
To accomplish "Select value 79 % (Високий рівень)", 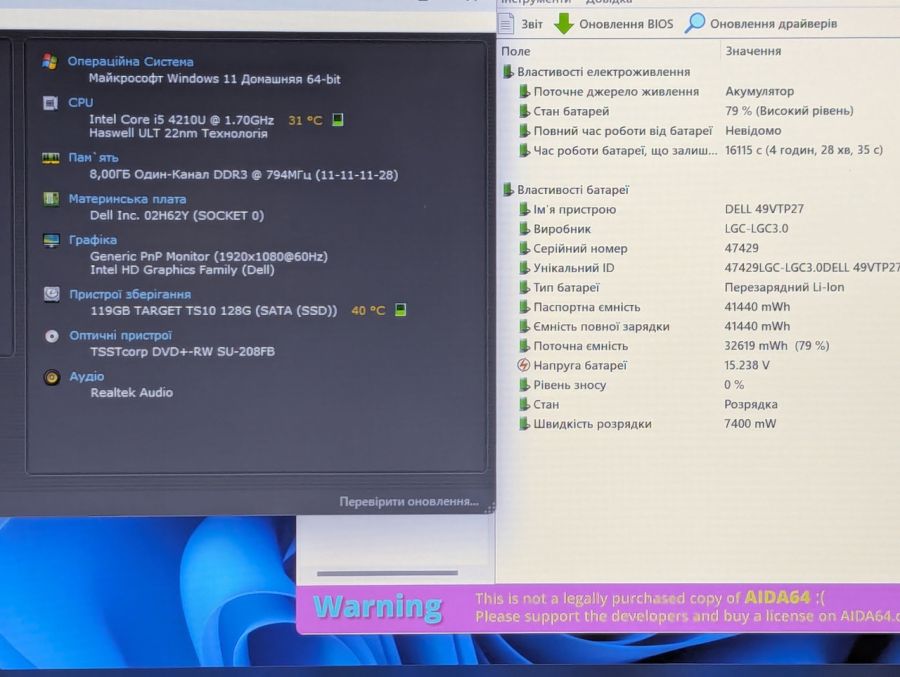I will (789, 111).
